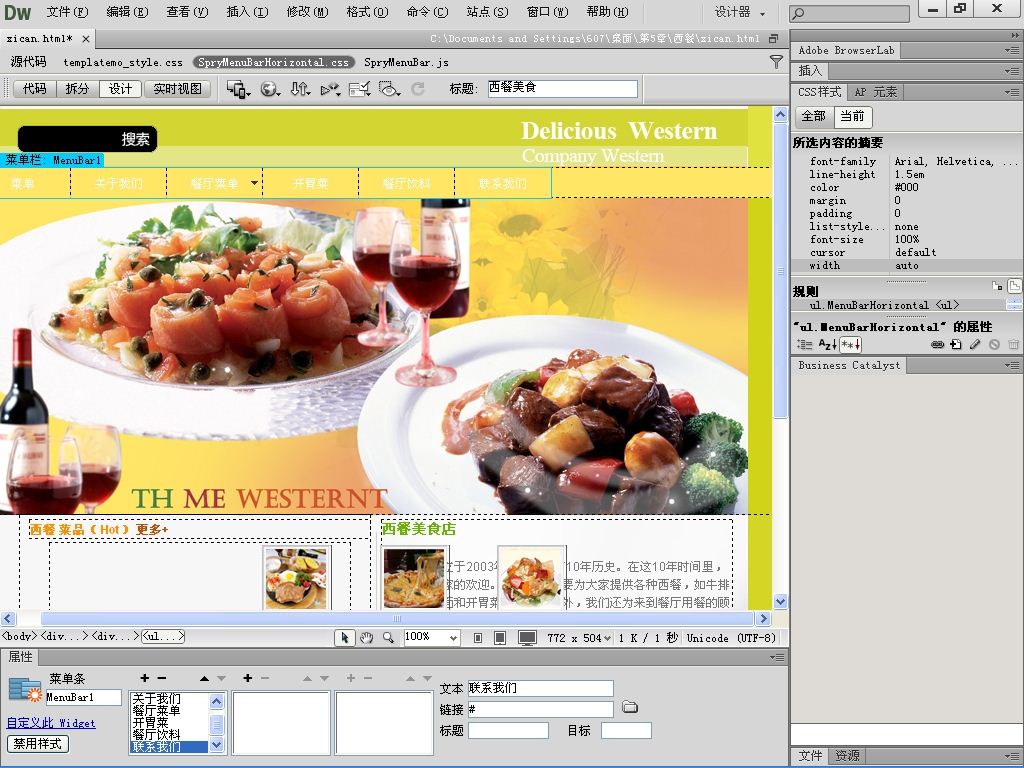The height and width of the screenshot is (768, 1024).
Task: Click <body> tag in tag selector
Action: click(x=20, y=636)
